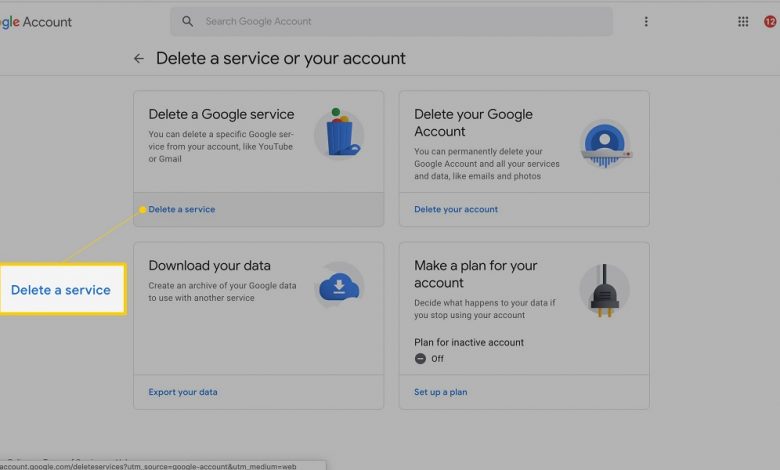Click the trash bin illustration

[339, 133]
